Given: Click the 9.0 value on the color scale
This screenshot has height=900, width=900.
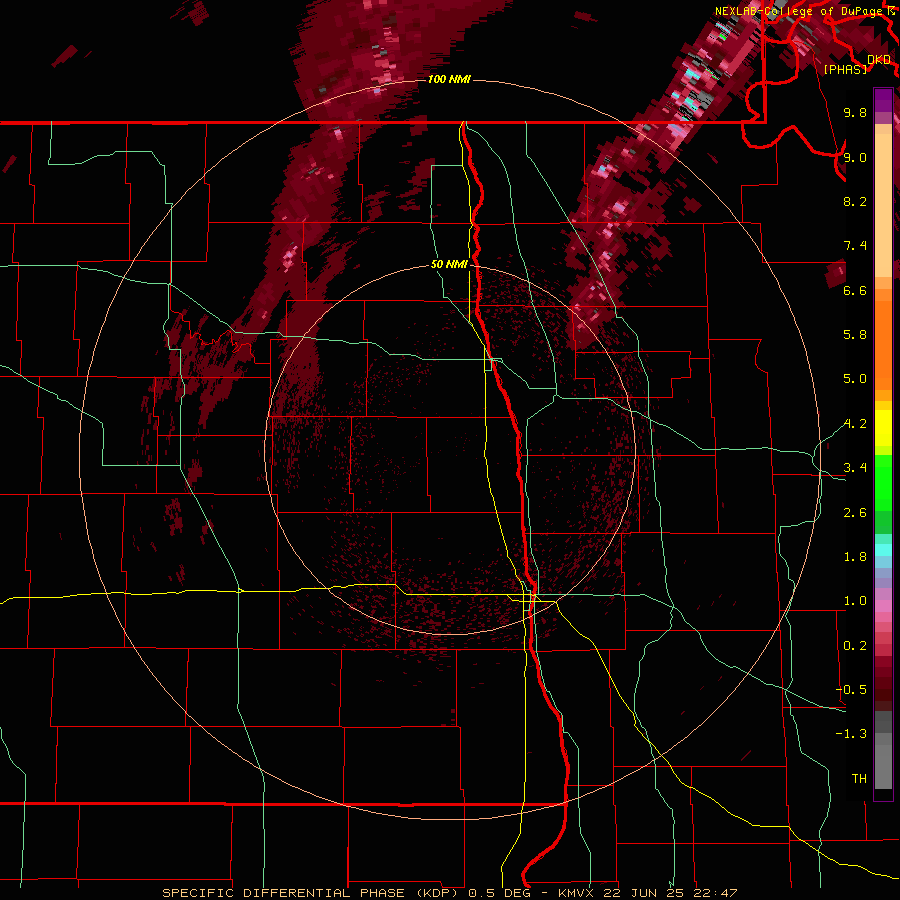Looking at the screenshot, I should click(855, 157).
